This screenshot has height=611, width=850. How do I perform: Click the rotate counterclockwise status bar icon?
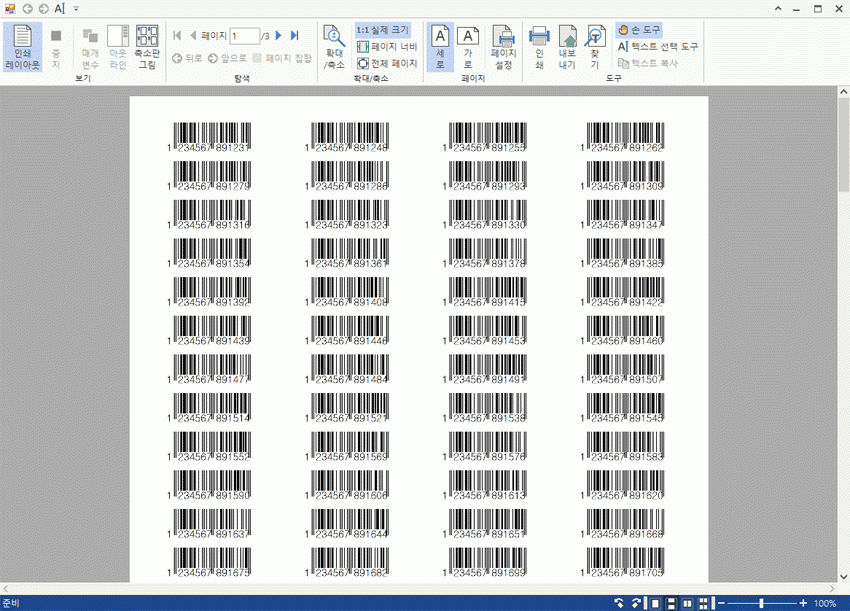[619, 603]
